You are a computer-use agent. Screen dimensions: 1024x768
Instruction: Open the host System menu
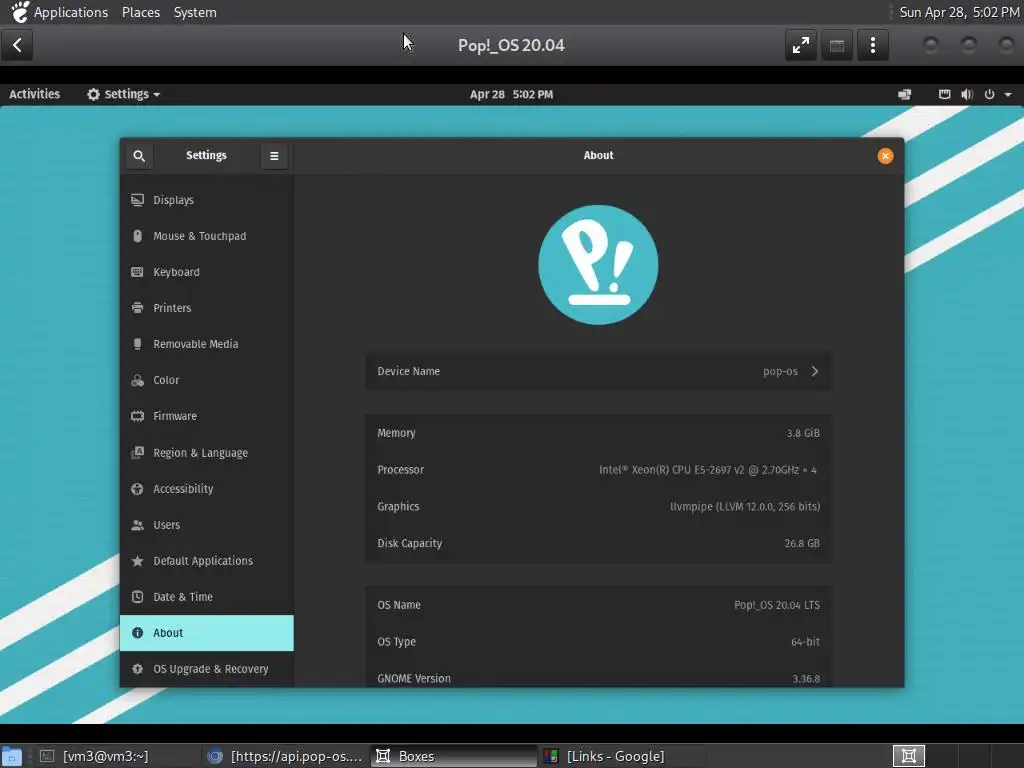point(195,12)
